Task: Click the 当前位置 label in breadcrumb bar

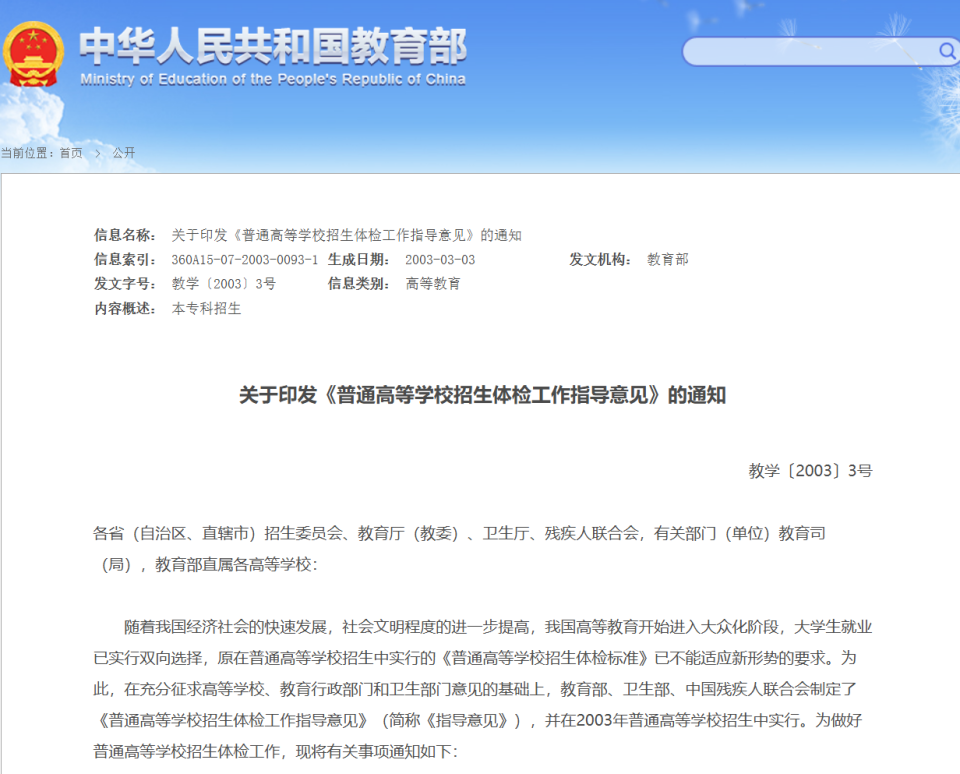Action: point(30,153)
